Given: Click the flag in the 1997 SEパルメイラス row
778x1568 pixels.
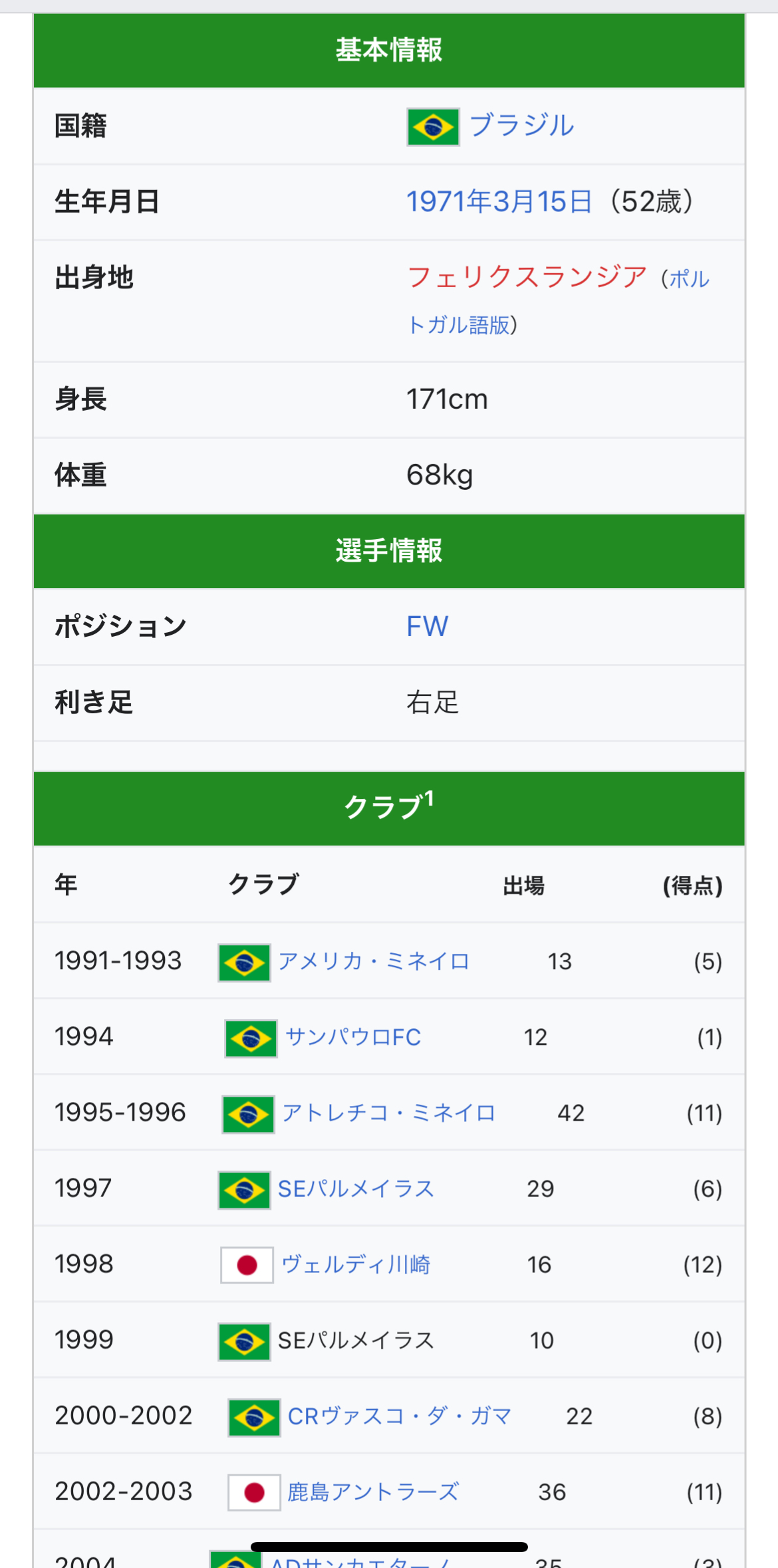Looking at the screenshot, I should click(244, 1190).
